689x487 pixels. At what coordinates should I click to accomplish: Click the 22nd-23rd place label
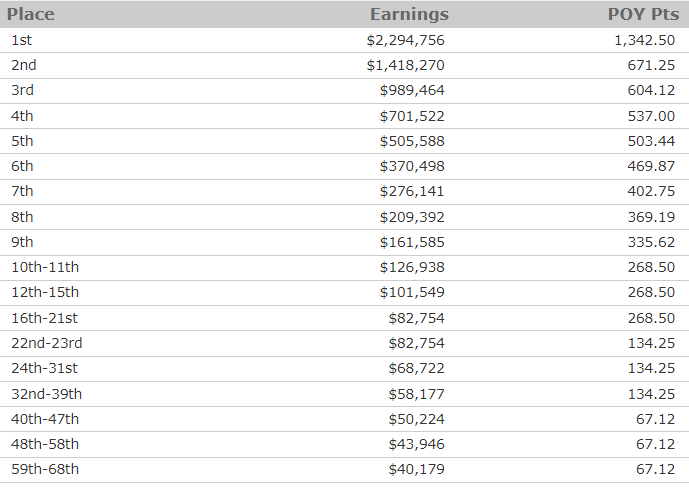point(47,343)
